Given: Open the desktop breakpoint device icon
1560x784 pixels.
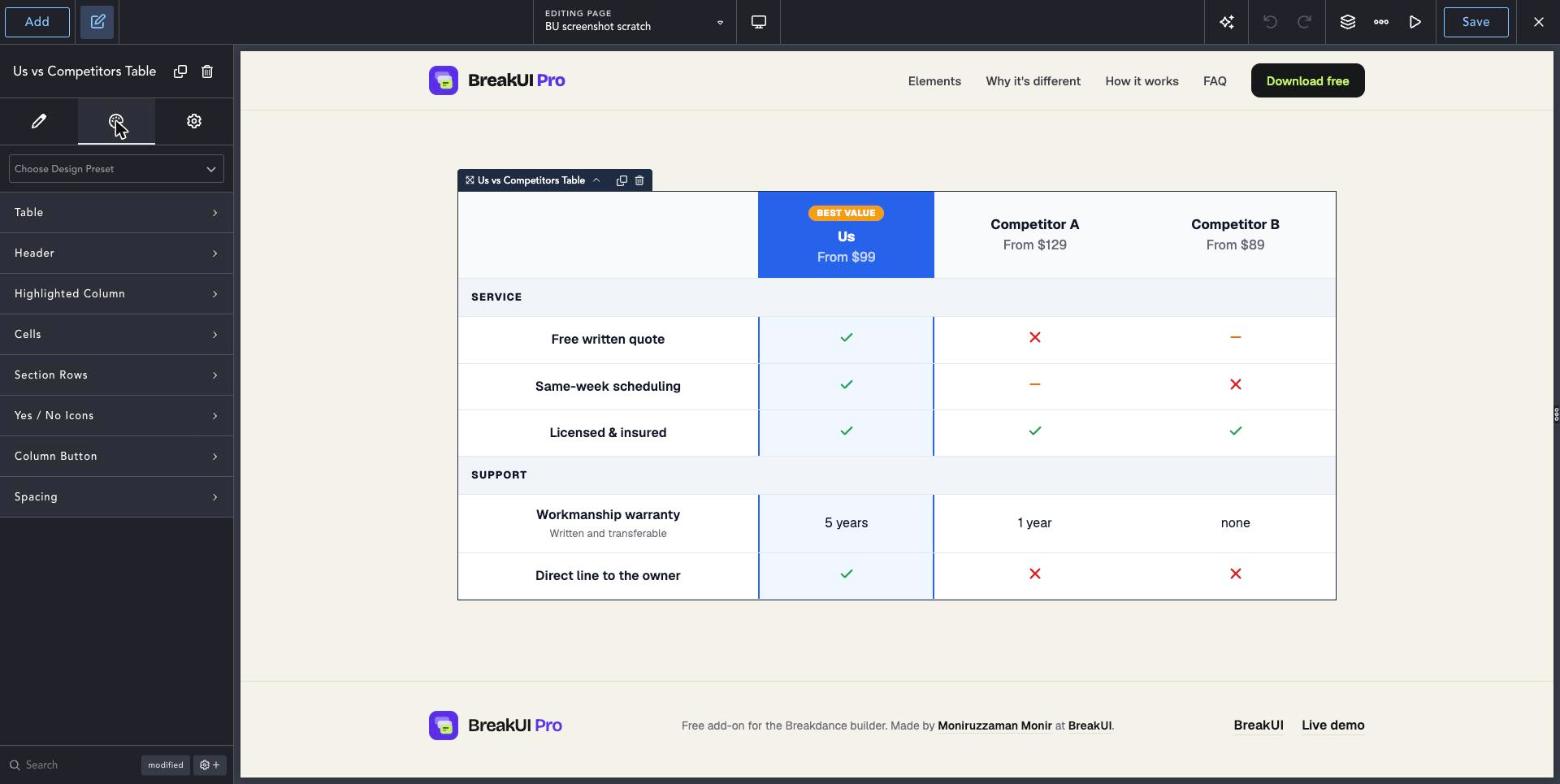Looking at the screenshot, I should [x=759, y=22].
